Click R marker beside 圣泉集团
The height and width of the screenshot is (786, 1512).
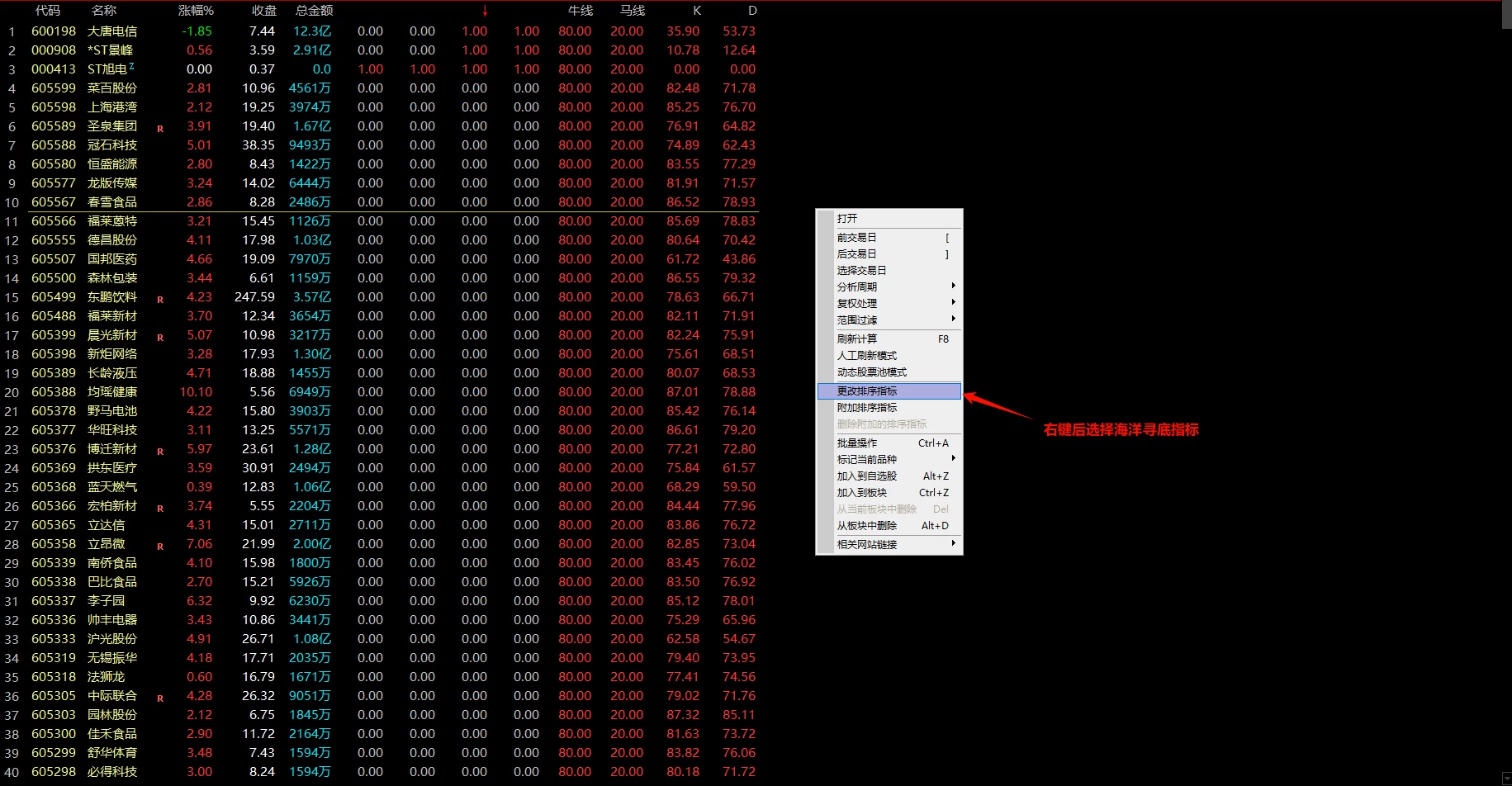pos(160,129)
